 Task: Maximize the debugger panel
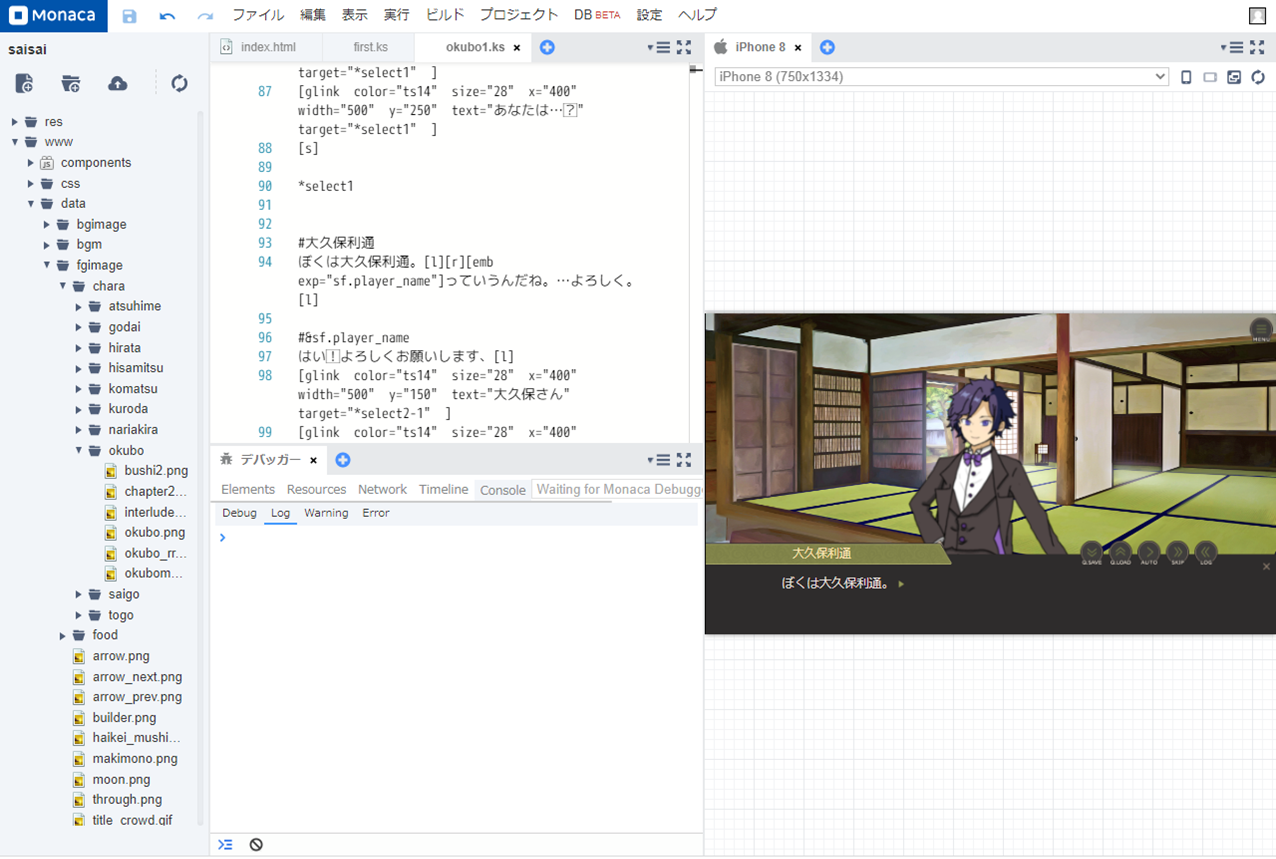684,460
